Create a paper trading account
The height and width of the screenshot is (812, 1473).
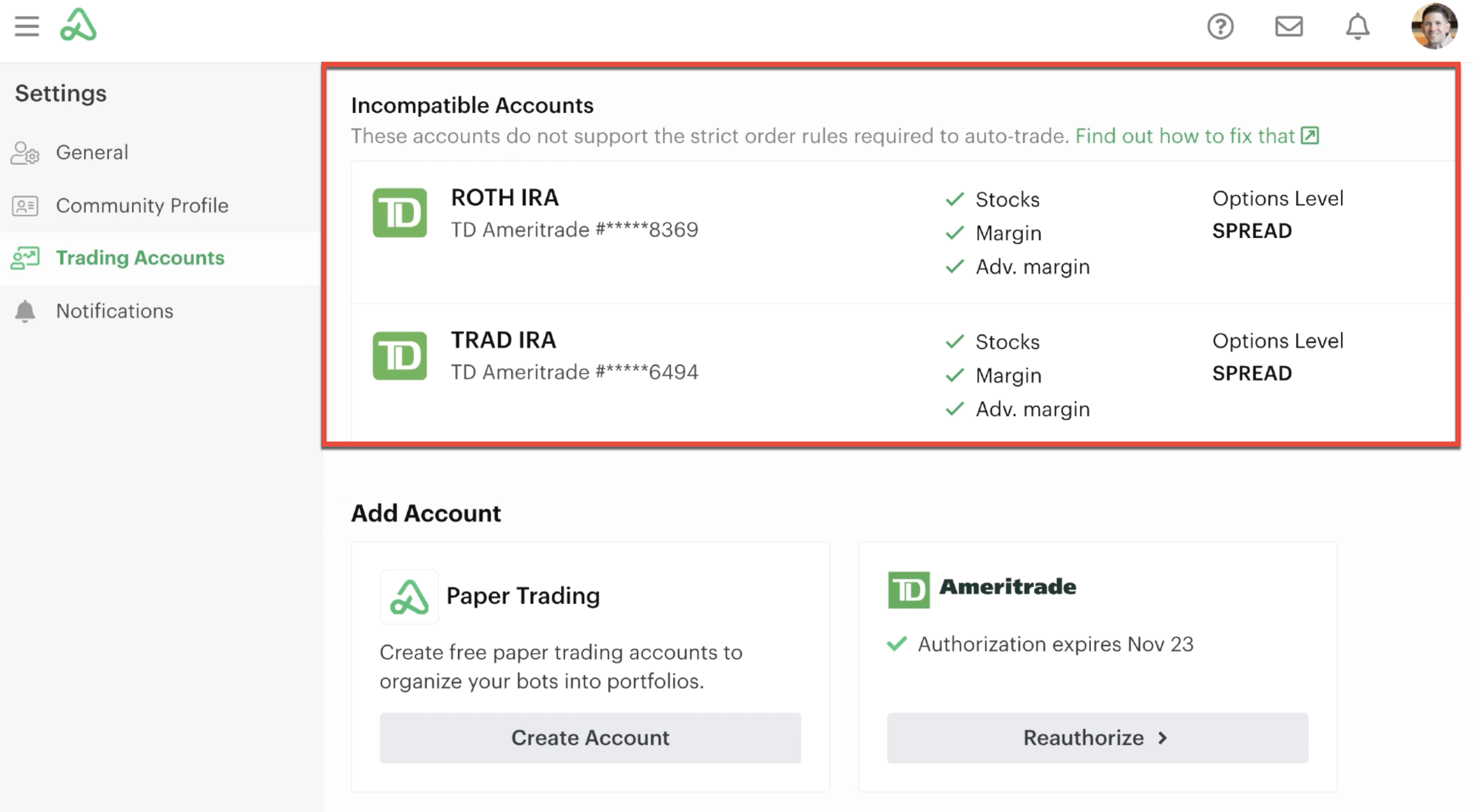tap(590, 738)
